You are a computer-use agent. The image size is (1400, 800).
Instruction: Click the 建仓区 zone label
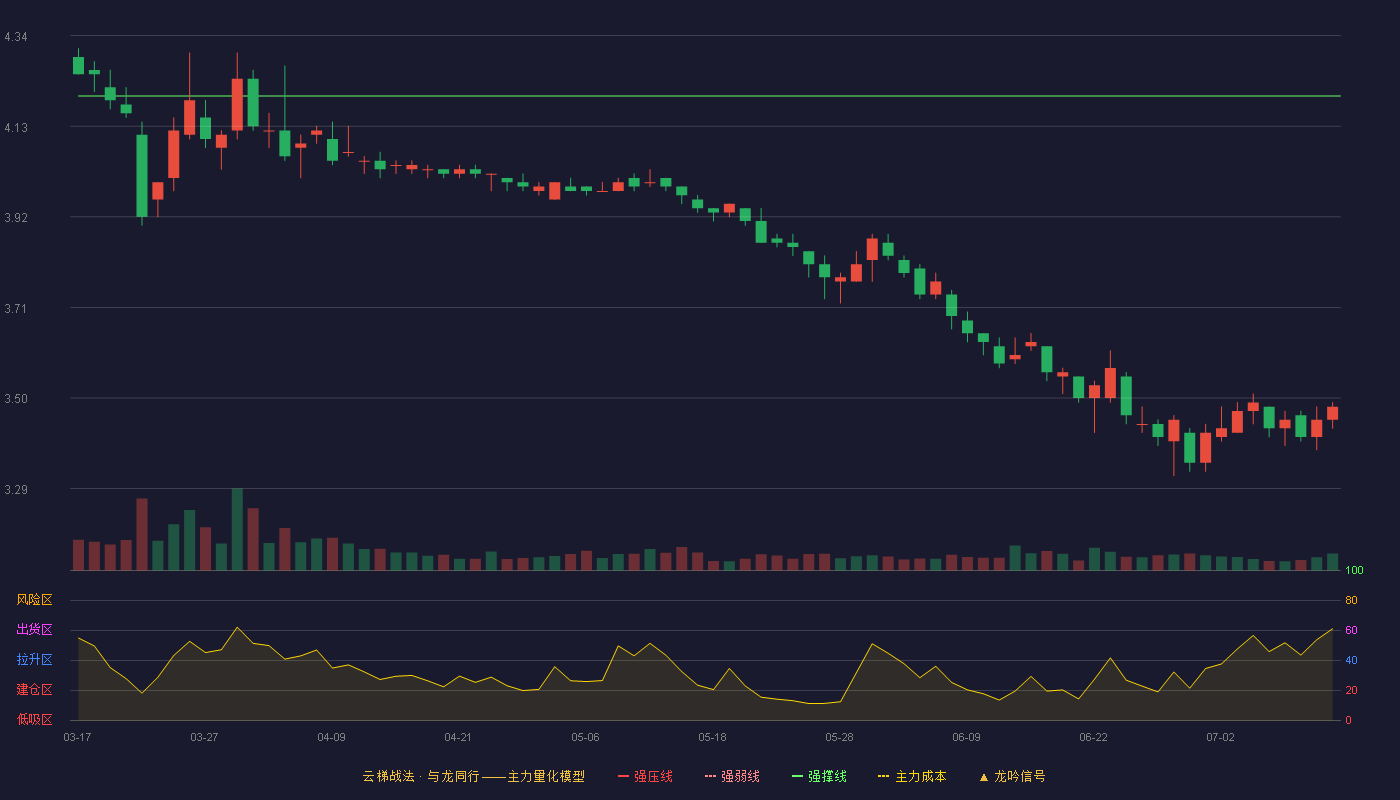click(35, 690)
